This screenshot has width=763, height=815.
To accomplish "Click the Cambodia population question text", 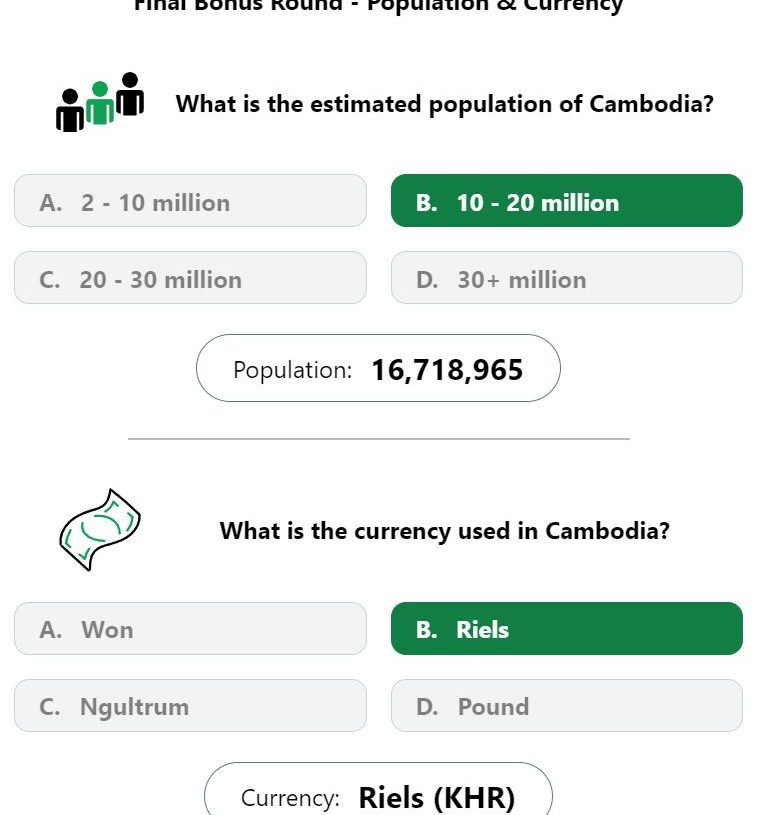I will click(x=445, y=104).
